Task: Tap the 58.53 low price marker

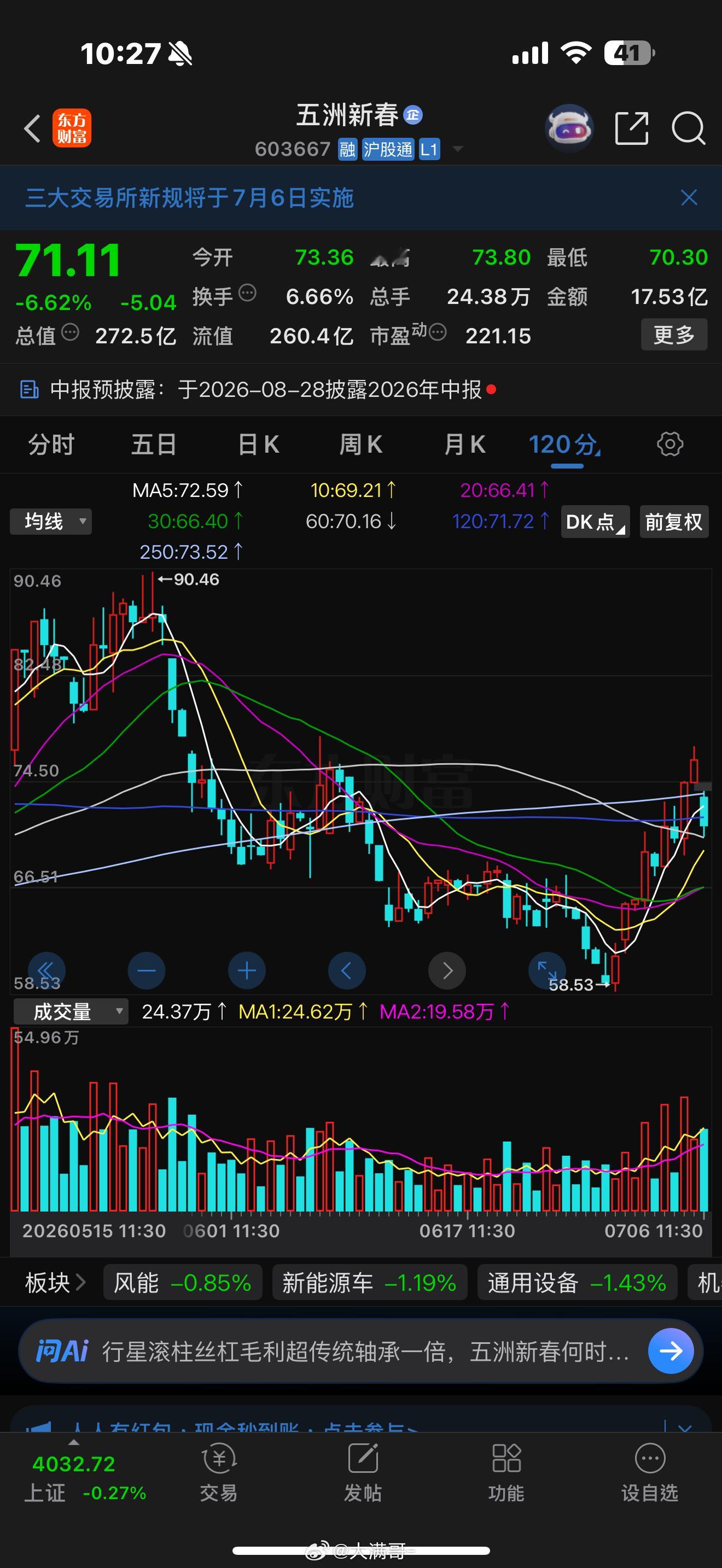Action: click(579, 985)
